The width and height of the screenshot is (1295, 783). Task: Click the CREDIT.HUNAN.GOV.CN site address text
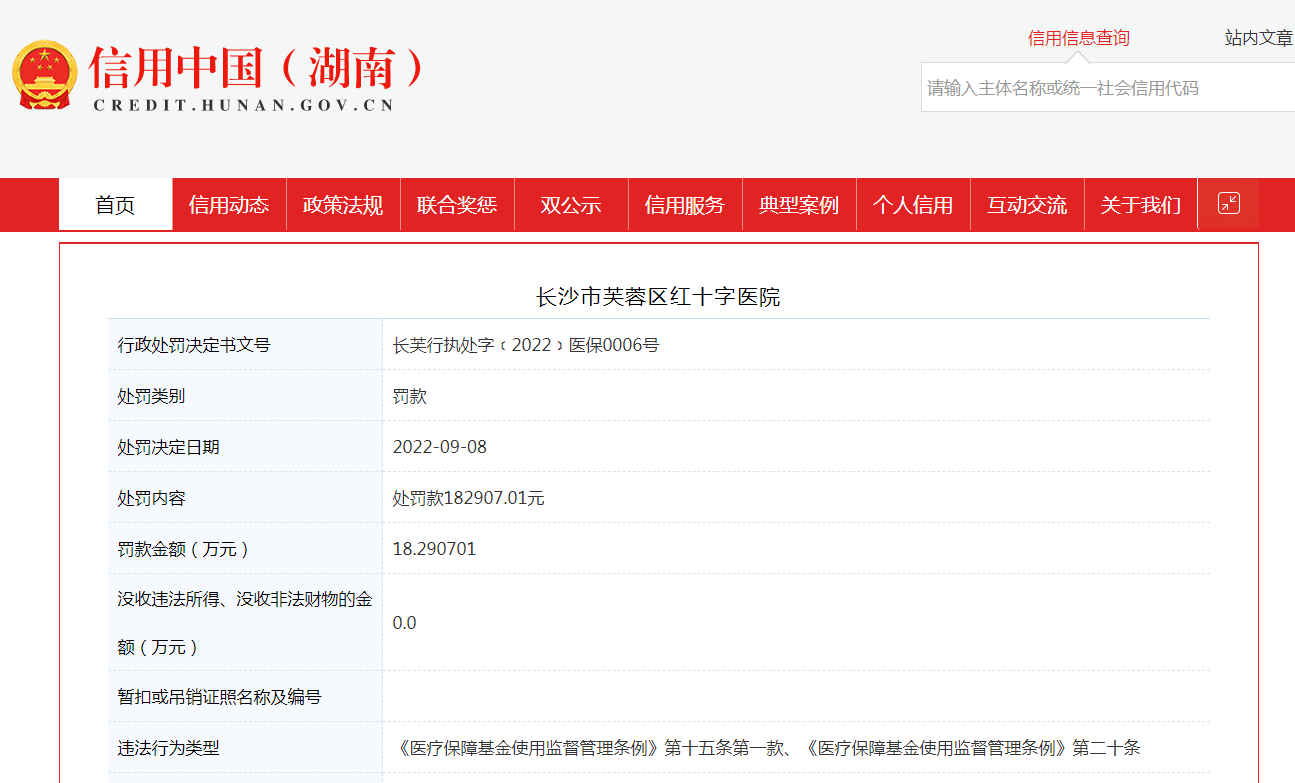(x=244, y=105)
